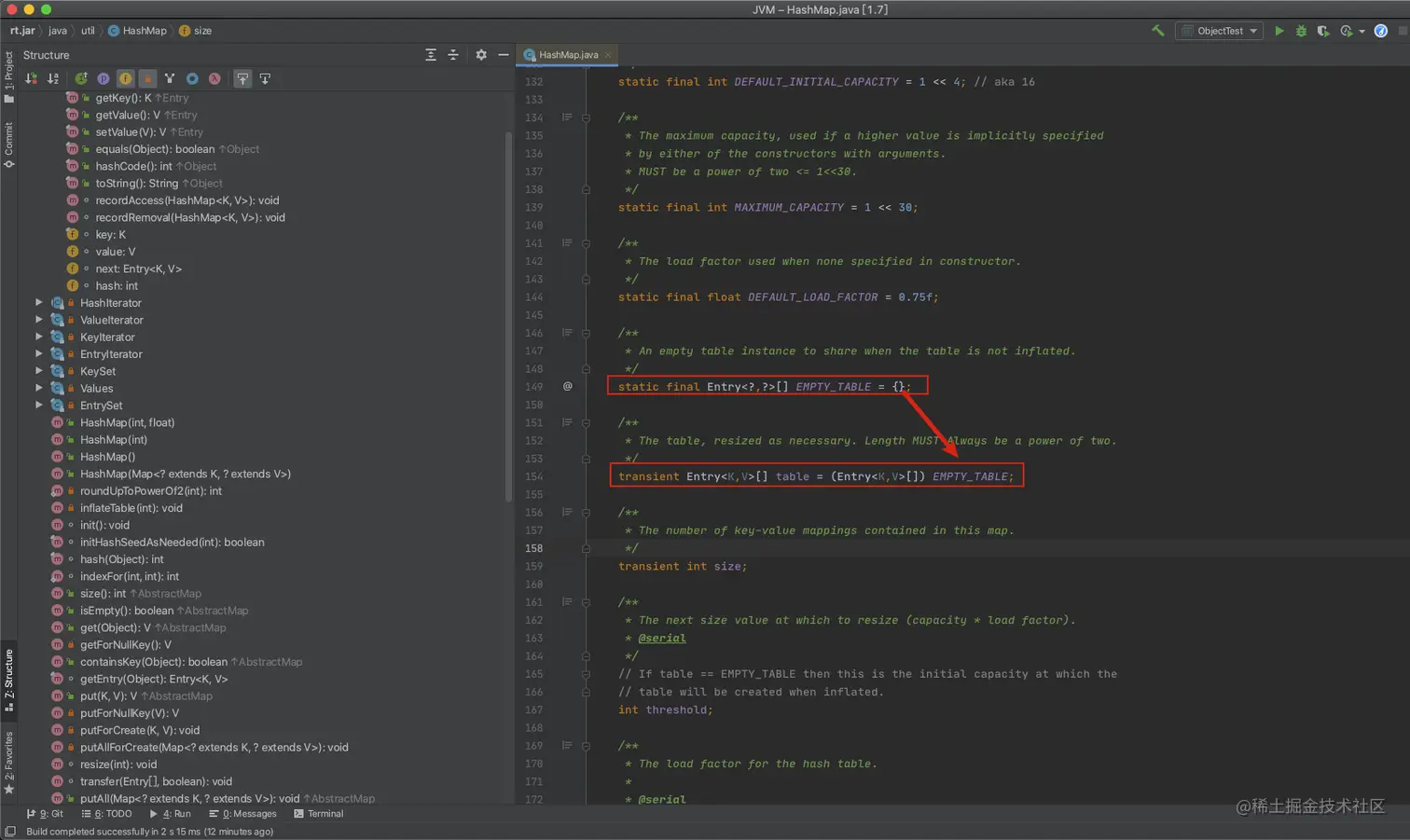The image size is (1410, 840).
Task: Expand the KeyIterator class node
Action: coord(39,337)
